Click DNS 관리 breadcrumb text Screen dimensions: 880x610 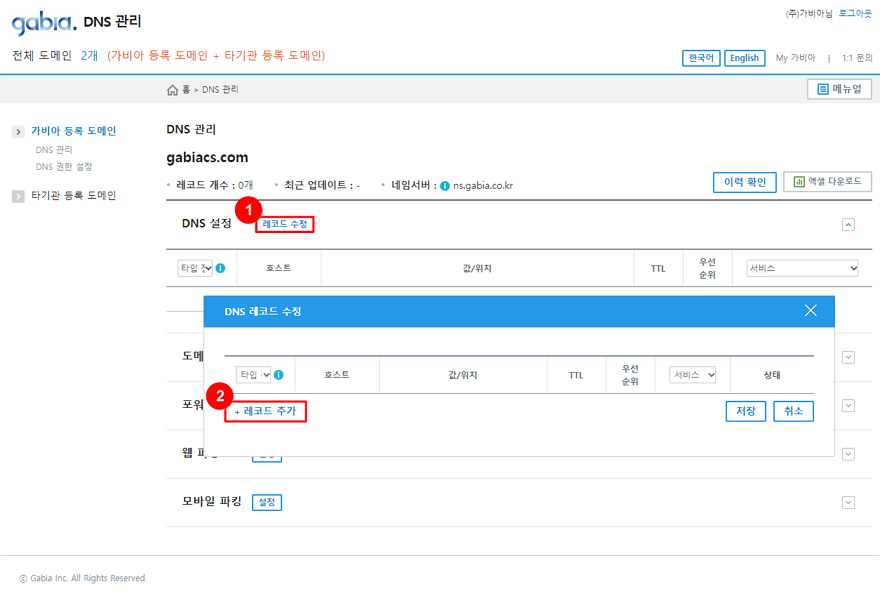click(x=220, y=90)
